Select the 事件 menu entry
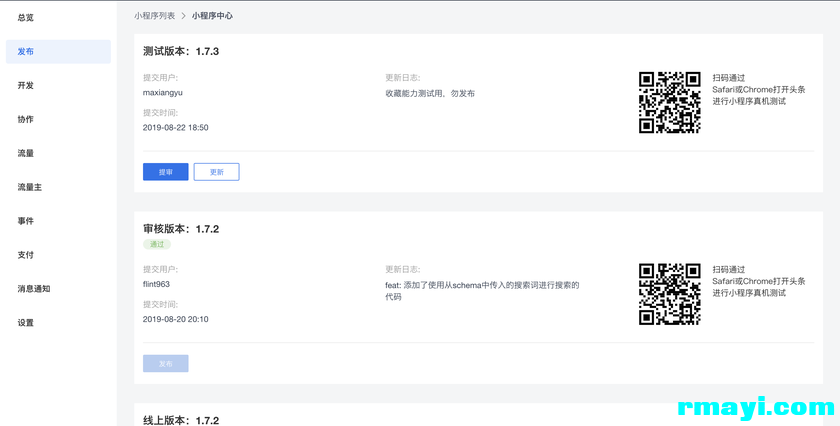Viewport: 840px width, 426px height. click(x=26, y=221)
